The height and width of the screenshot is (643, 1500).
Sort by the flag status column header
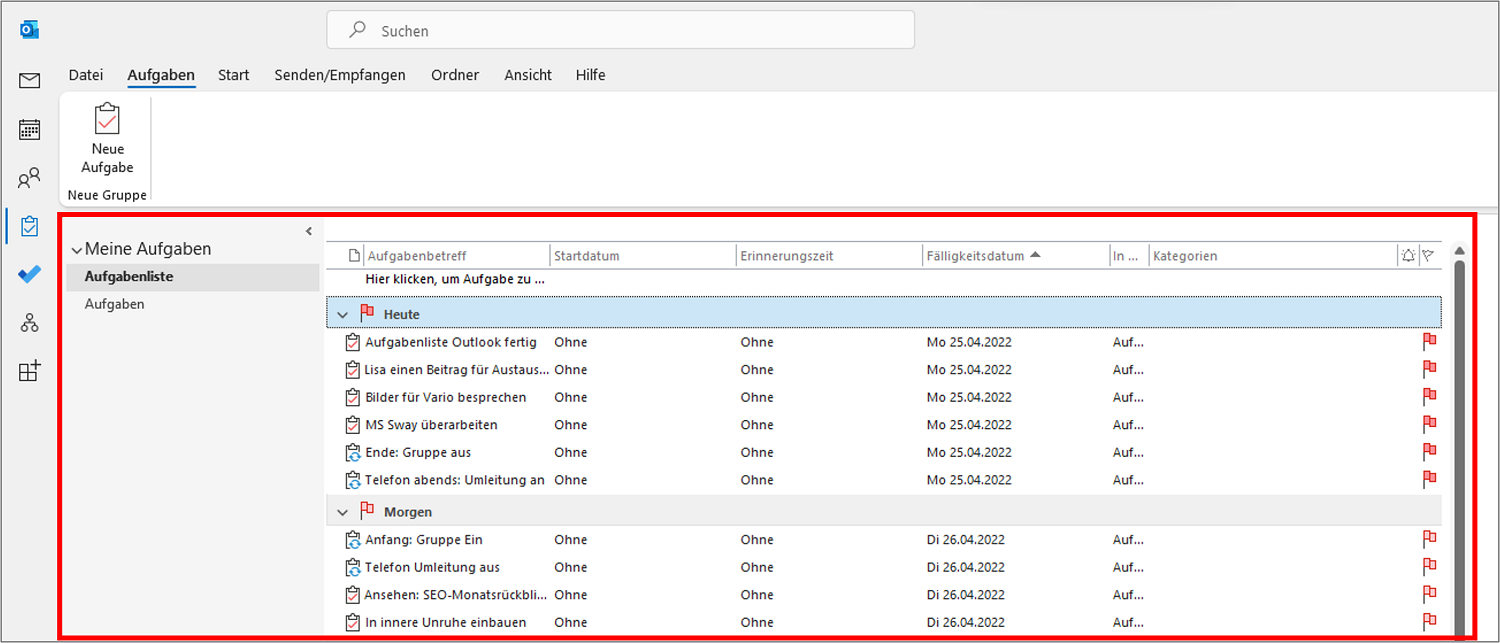tap(1428, 256)
